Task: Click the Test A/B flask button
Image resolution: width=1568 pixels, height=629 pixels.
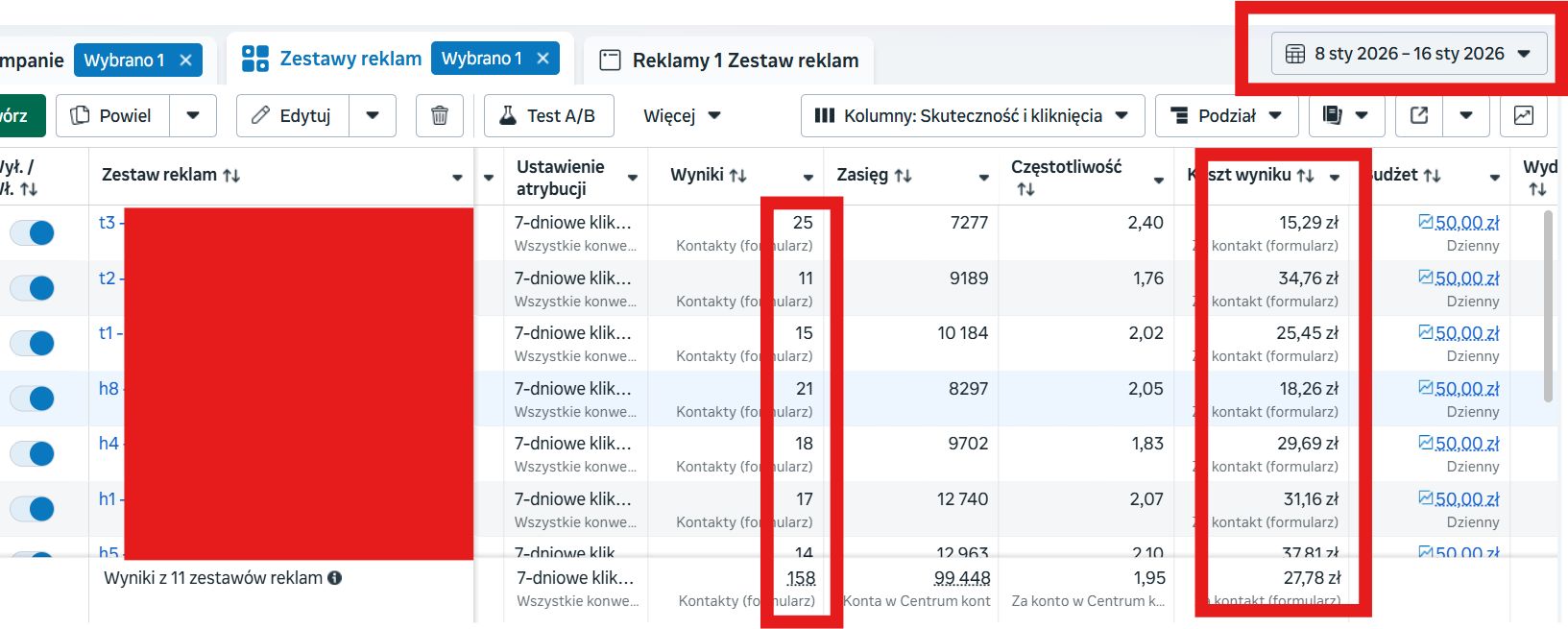Action: [x=548, y=115]
